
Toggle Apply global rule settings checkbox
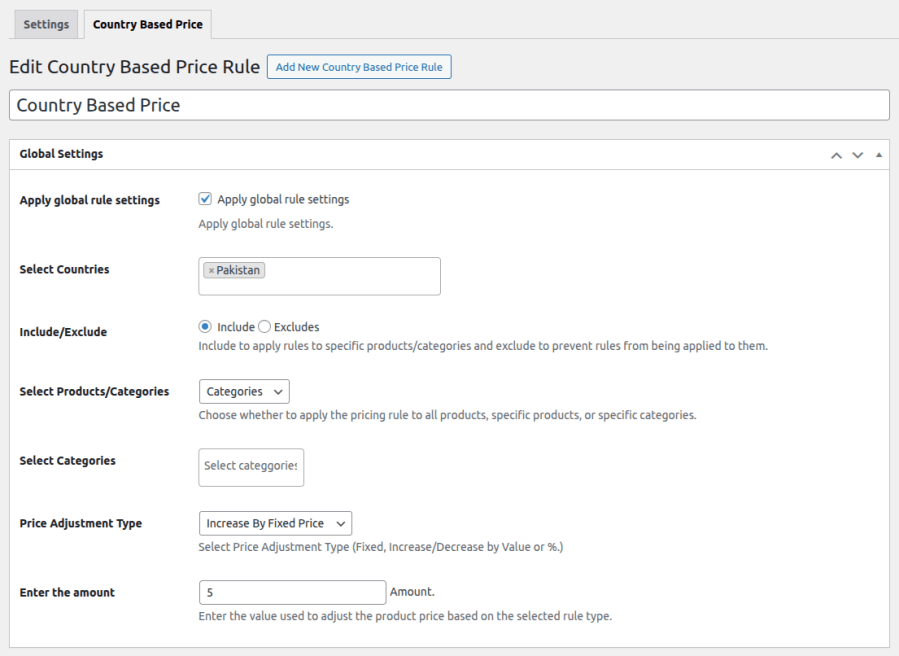point(205,199)
